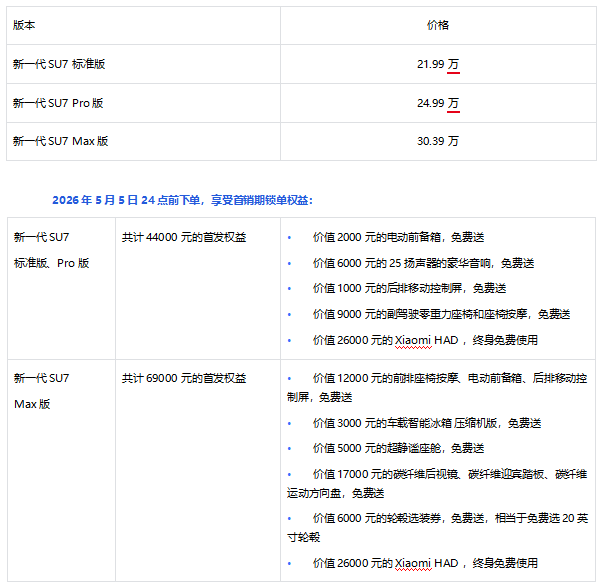602x586 pixels.
Task: Click '价值 1000 元的后排移动控制屏' line
Action: point(409,288)
